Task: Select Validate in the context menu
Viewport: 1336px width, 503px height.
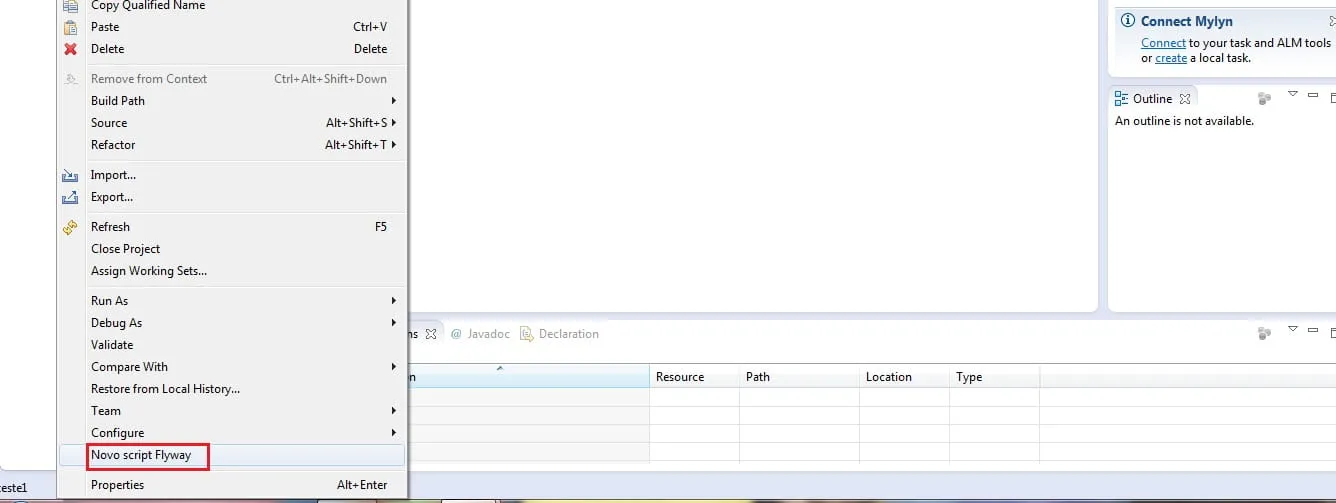Action: (x=231, y=345)
